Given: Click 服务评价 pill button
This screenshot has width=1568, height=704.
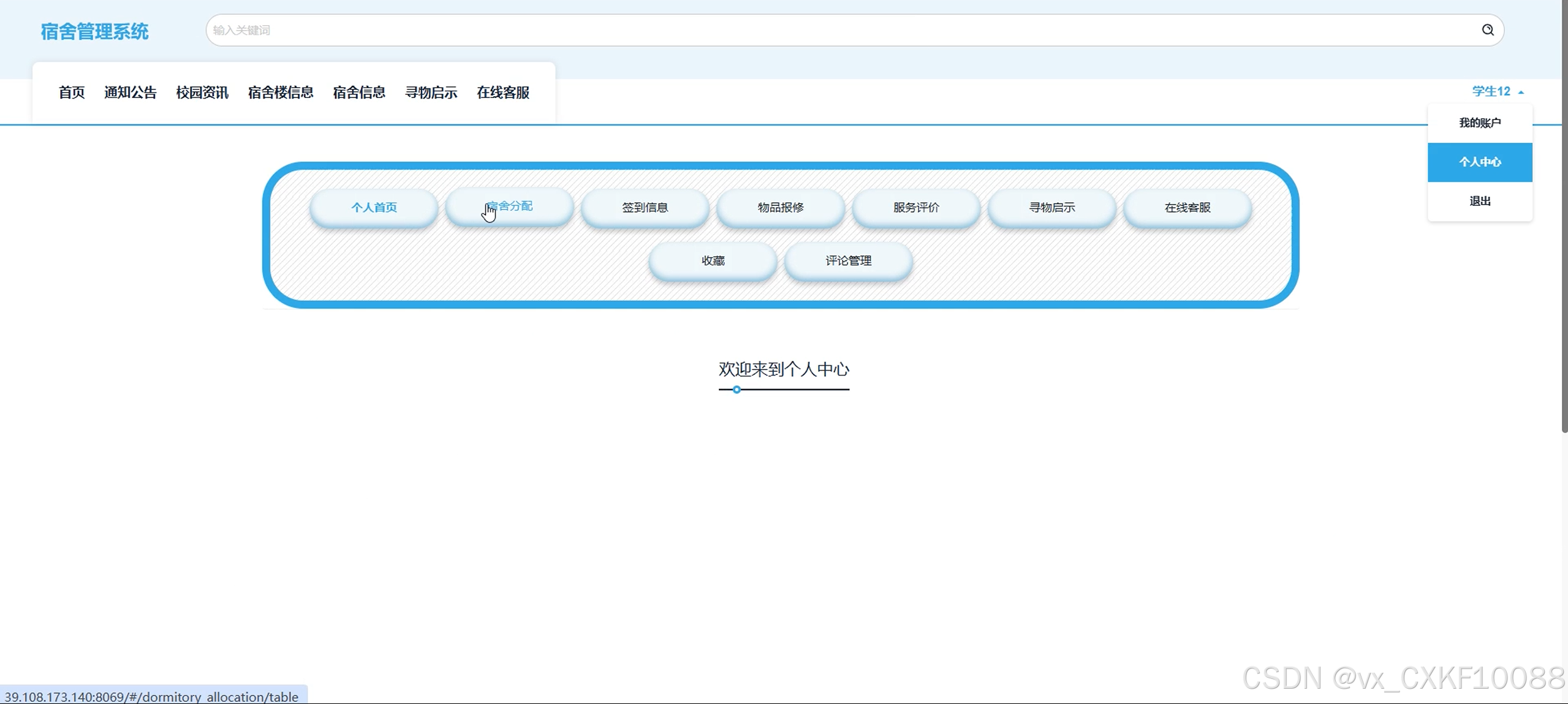Looking at the screenshot, I should [x=916, y=208].
